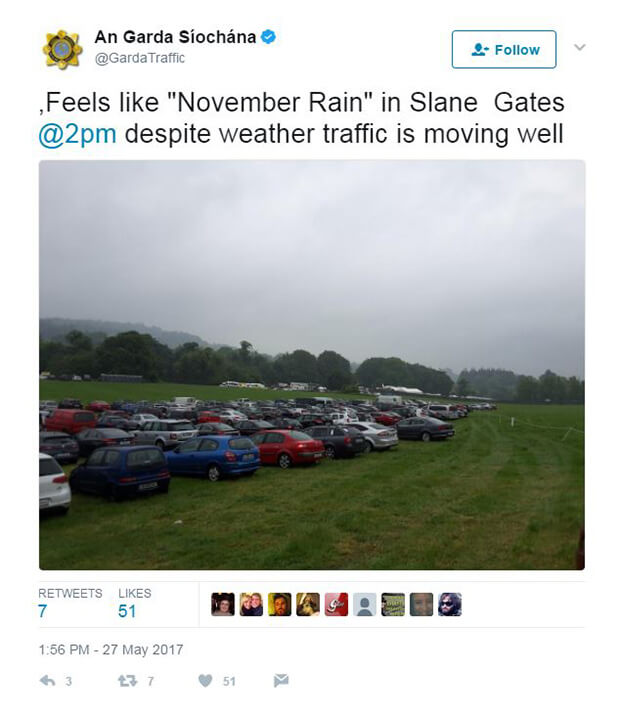Open the first liker avatar

click(x=223, y=604)
